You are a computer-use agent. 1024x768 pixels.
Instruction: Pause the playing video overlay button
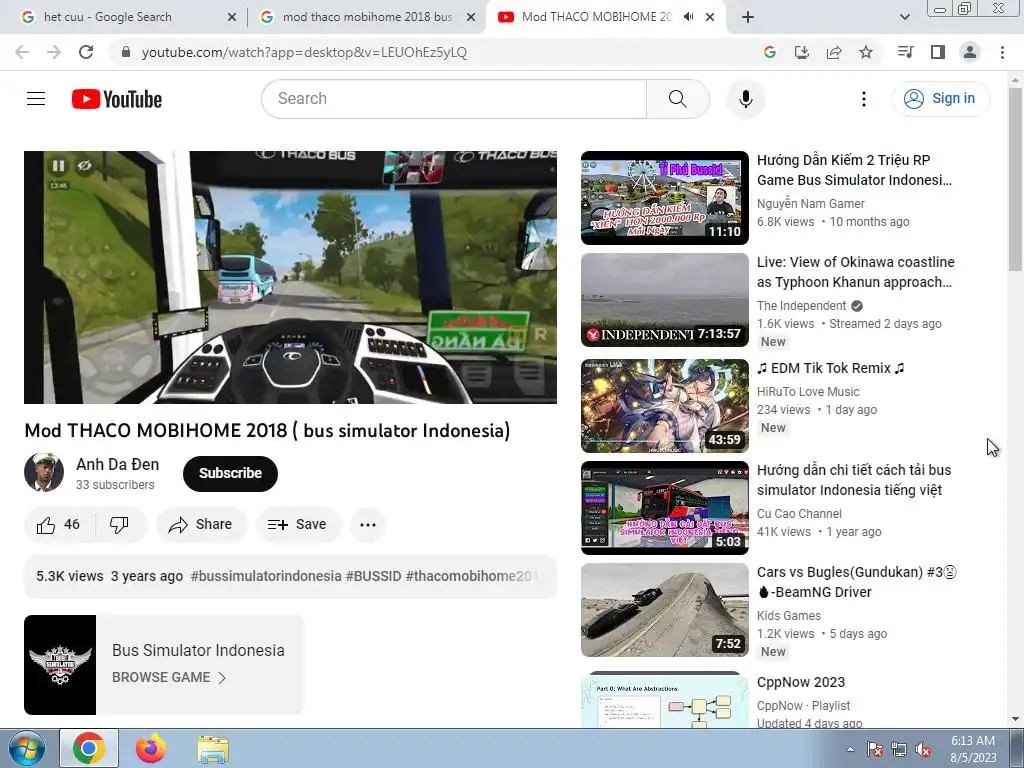tap(58, 166)
